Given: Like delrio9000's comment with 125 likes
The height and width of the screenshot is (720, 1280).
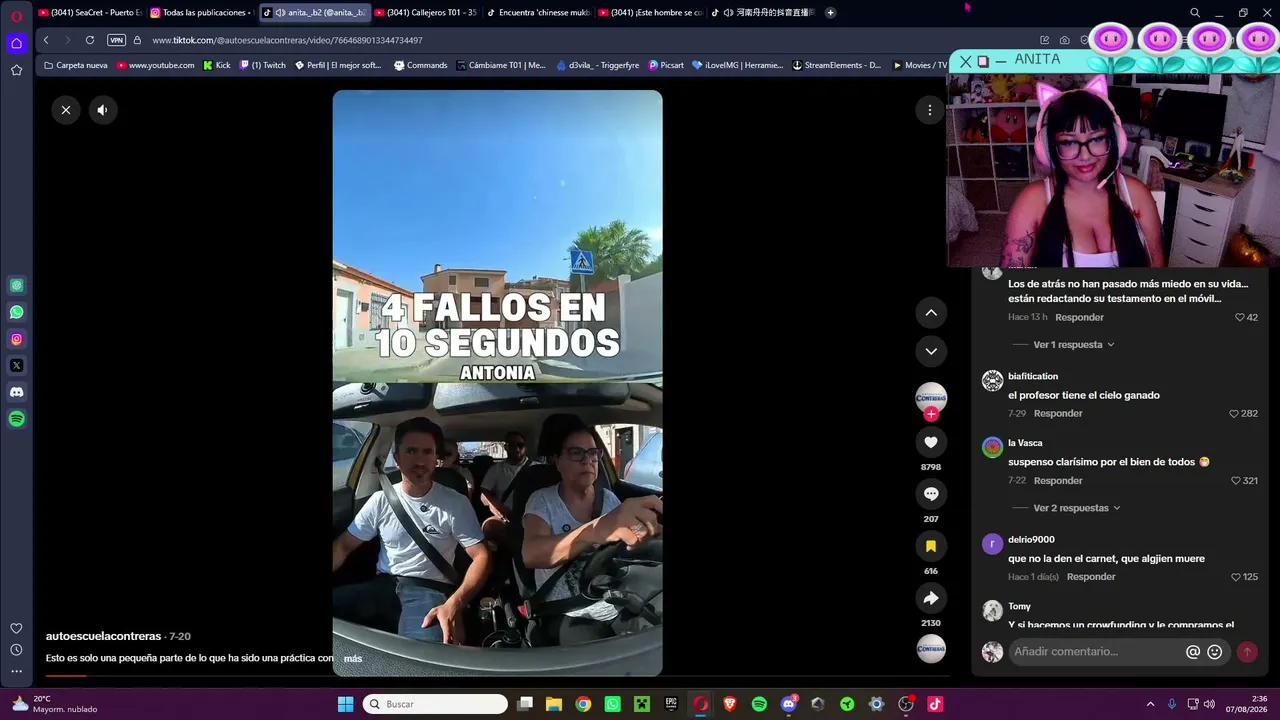Looking at the screenshot, I should pyautogui.click(x=1236, y=577).
